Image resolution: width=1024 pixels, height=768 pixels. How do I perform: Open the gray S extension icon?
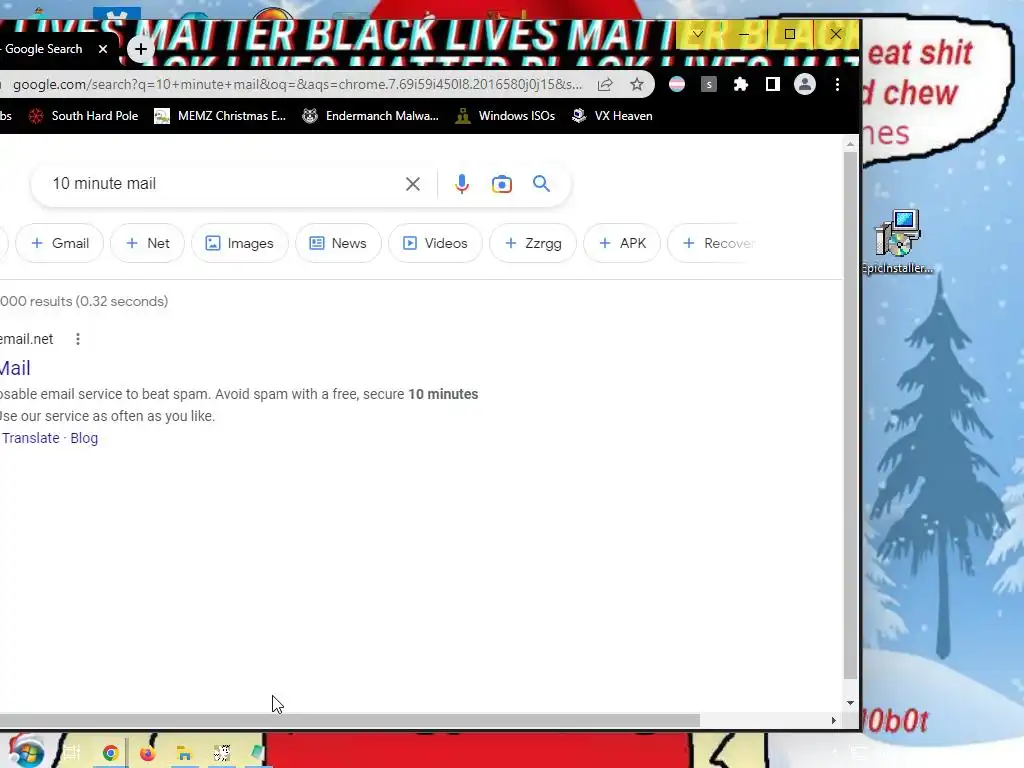[x=709, y=84]
